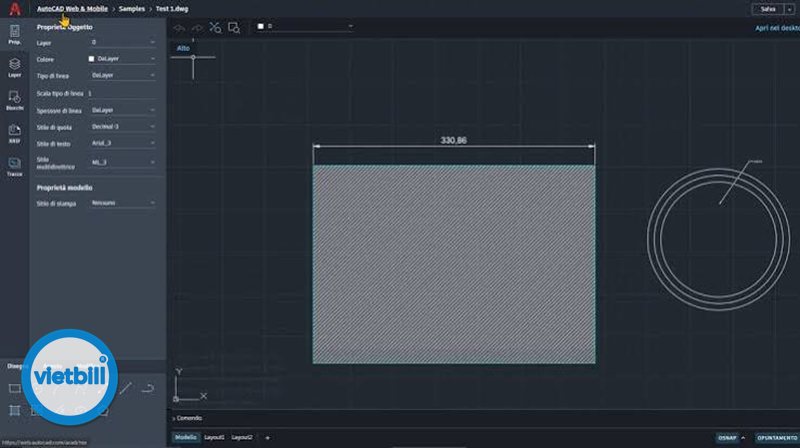Viewport: 800px width, 448px height.
Task: Select the rectangle draw tool
Action: (x=14, y=389)
